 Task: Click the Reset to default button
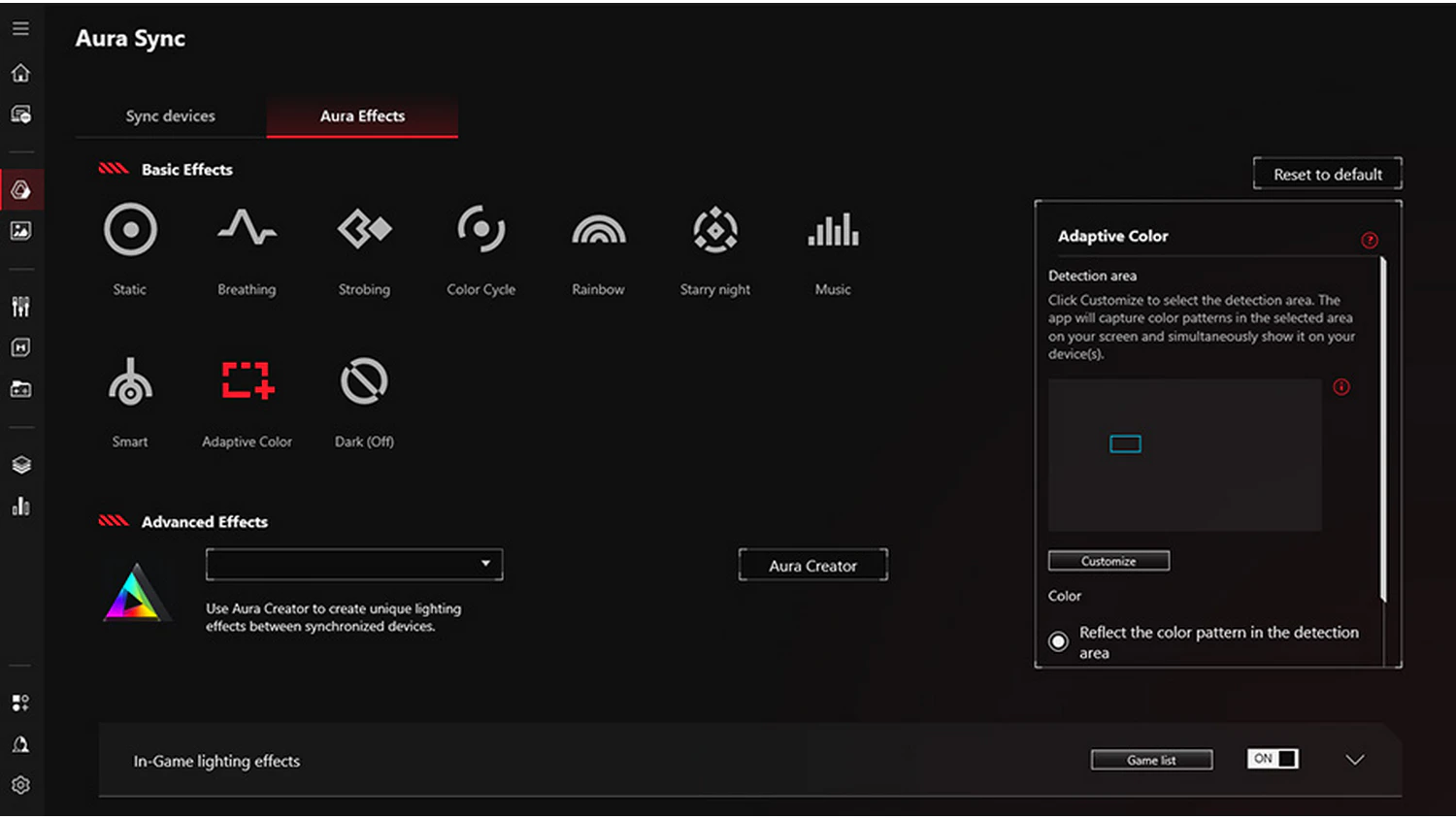click(x=1328, y=174)
